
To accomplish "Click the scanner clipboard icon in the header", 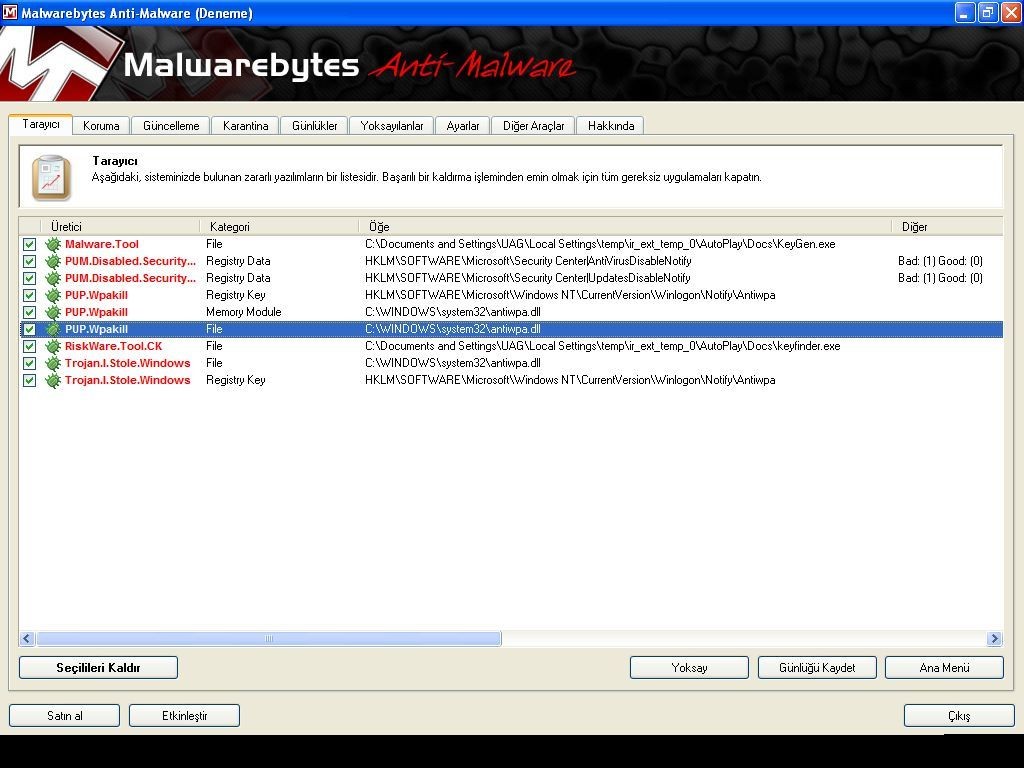I will (x=52, y=178).
